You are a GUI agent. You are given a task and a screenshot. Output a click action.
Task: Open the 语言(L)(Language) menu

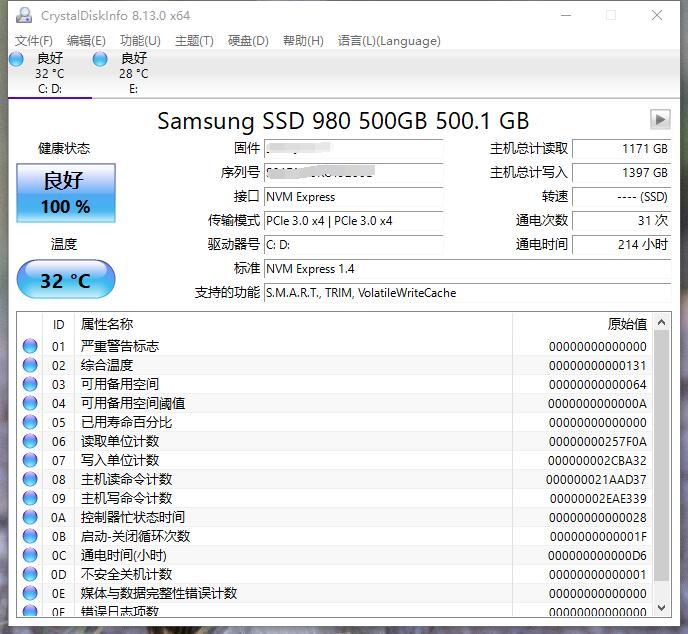[x=389, y=41]
